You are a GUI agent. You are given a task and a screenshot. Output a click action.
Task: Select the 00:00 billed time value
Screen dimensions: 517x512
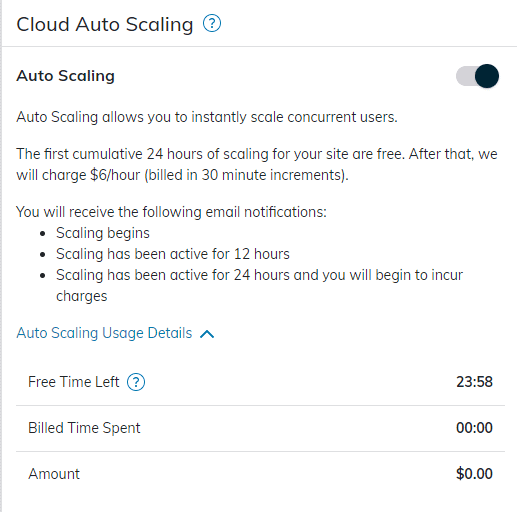click(x=474, y=428)
